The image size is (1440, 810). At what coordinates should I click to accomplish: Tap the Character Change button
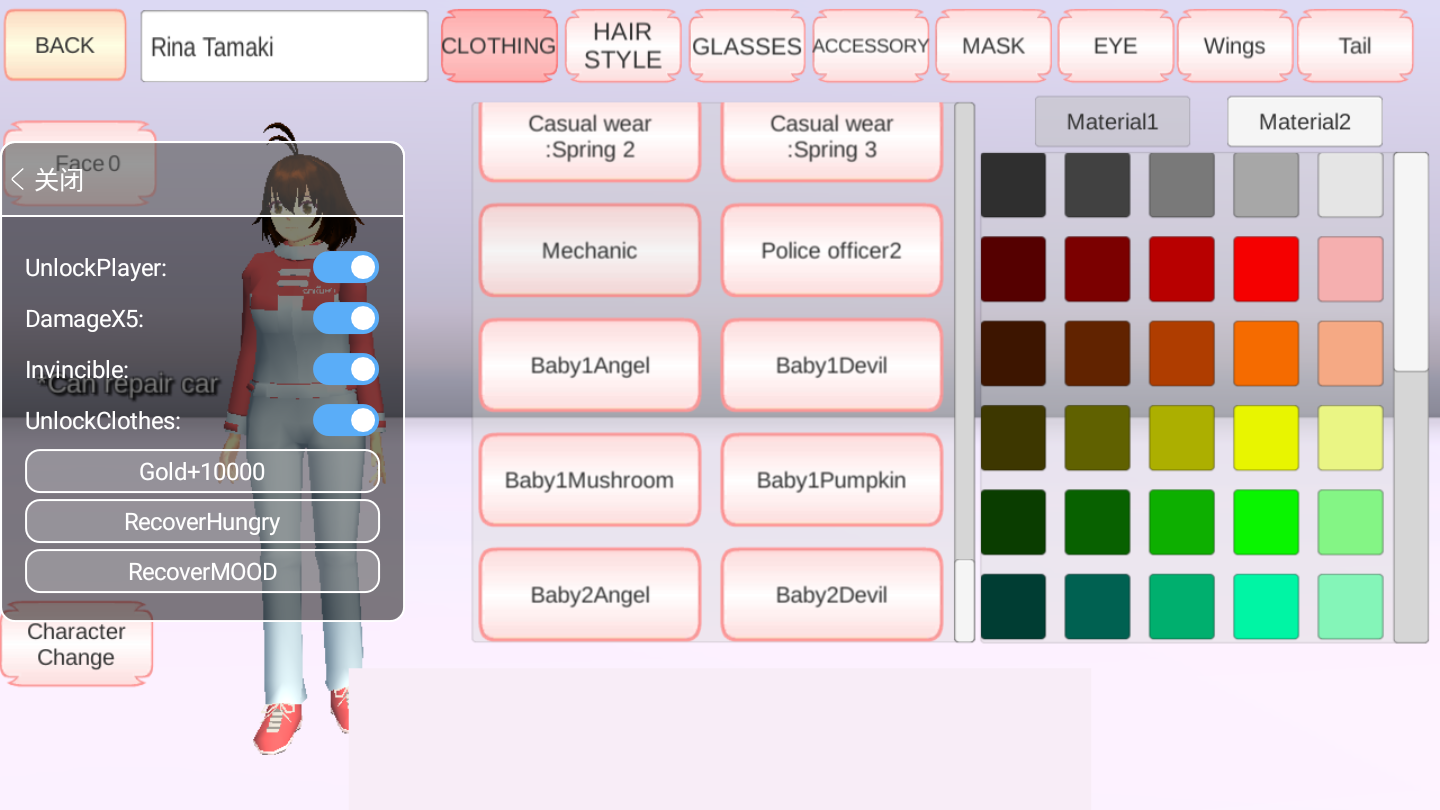point(76,645)
